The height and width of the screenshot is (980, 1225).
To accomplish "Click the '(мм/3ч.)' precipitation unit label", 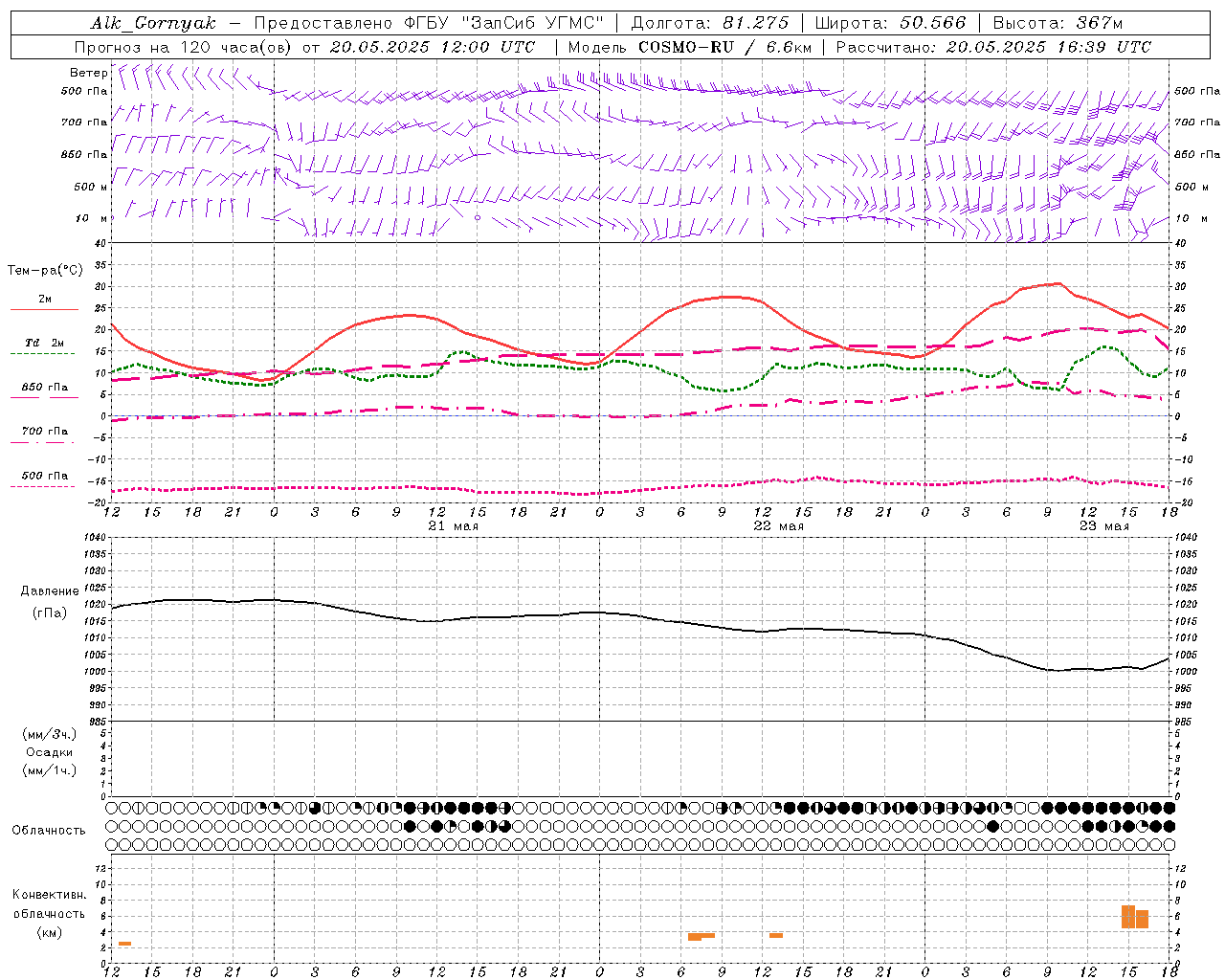I will click(50, 735).
